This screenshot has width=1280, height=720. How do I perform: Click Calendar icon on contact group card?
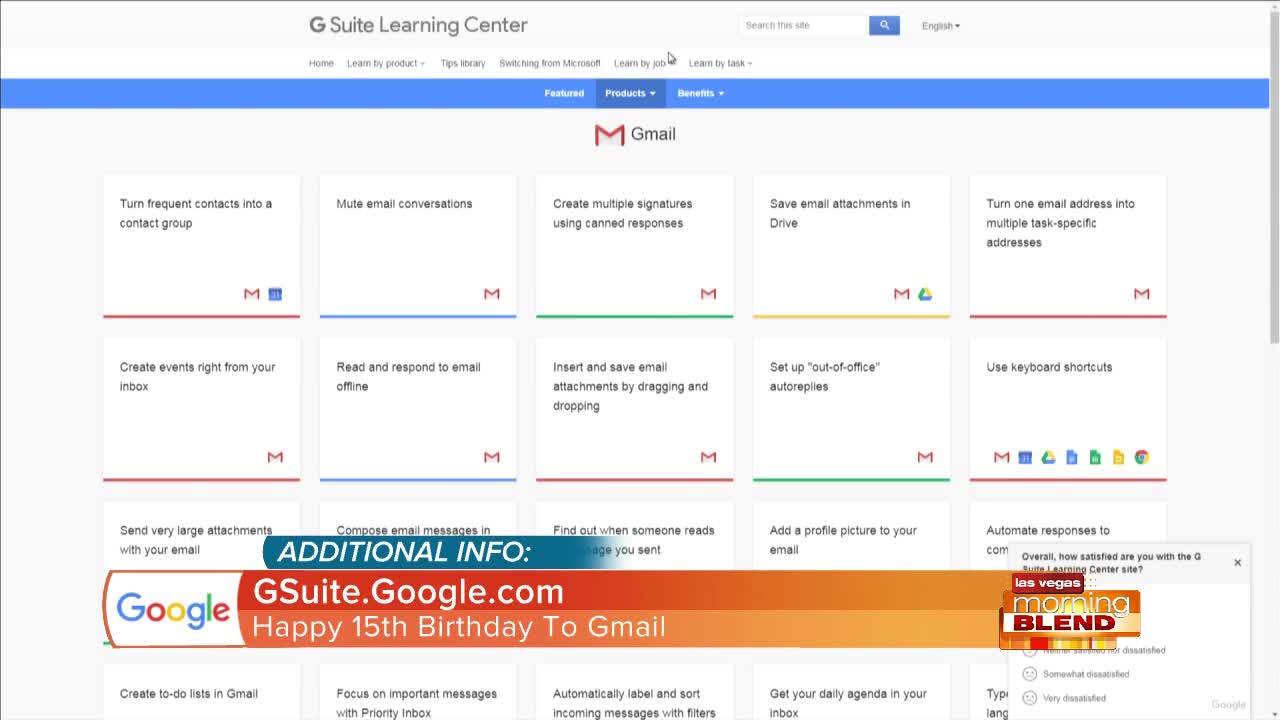click(275, 294)
